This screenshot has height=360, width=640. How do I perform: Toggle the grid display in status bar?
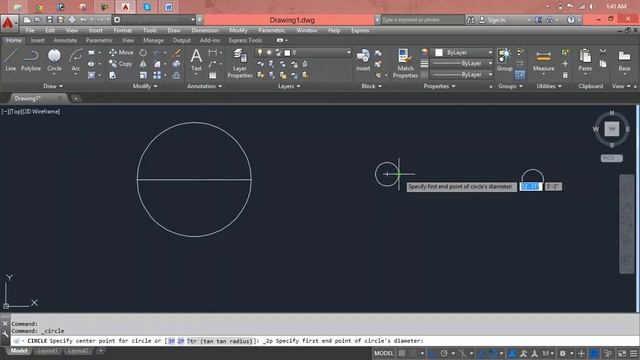coord(402,353)
